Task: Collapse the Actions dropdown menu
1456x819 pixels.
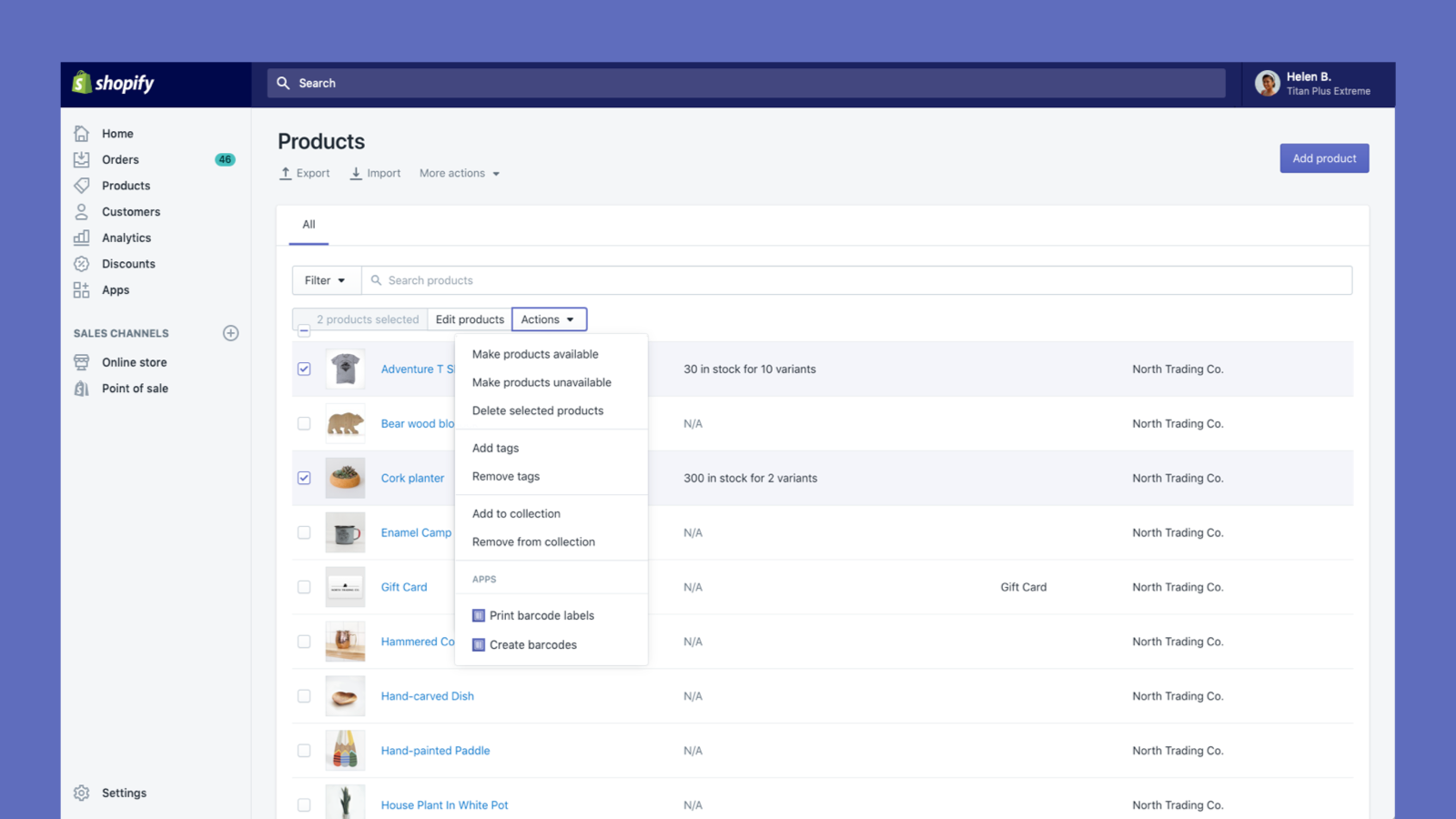Action: 549,319
